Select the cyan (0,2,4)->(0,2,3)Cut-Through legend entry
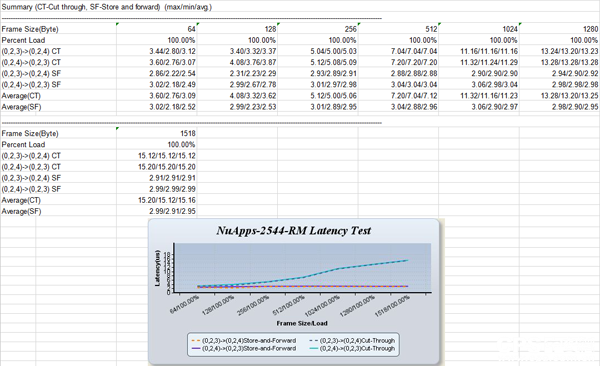 click(x=352, y=349)
